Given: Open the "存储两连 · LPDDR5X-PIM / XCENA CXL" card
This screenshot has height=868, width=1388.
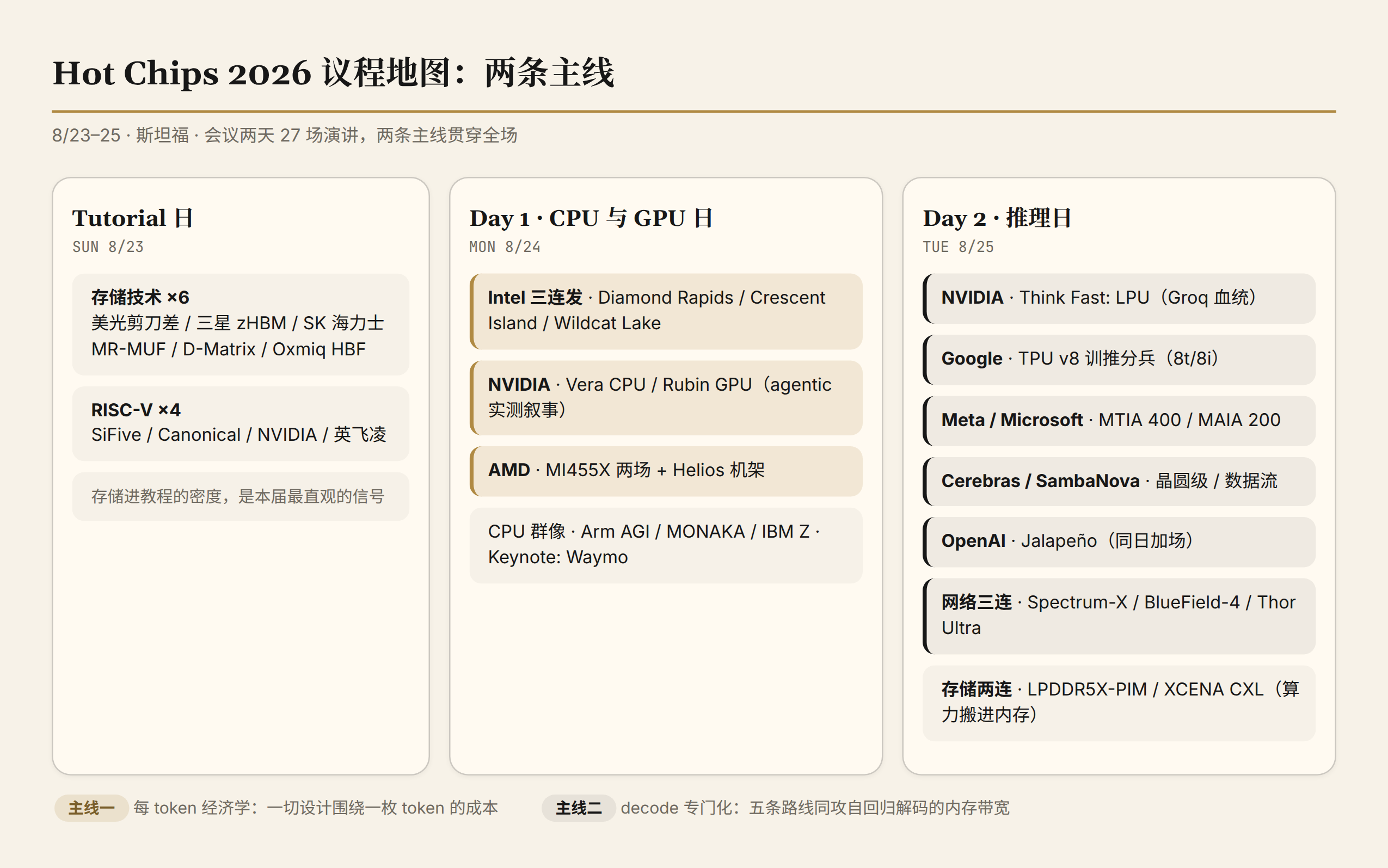Looking at the screenshot, I should tap(1119, 703).
